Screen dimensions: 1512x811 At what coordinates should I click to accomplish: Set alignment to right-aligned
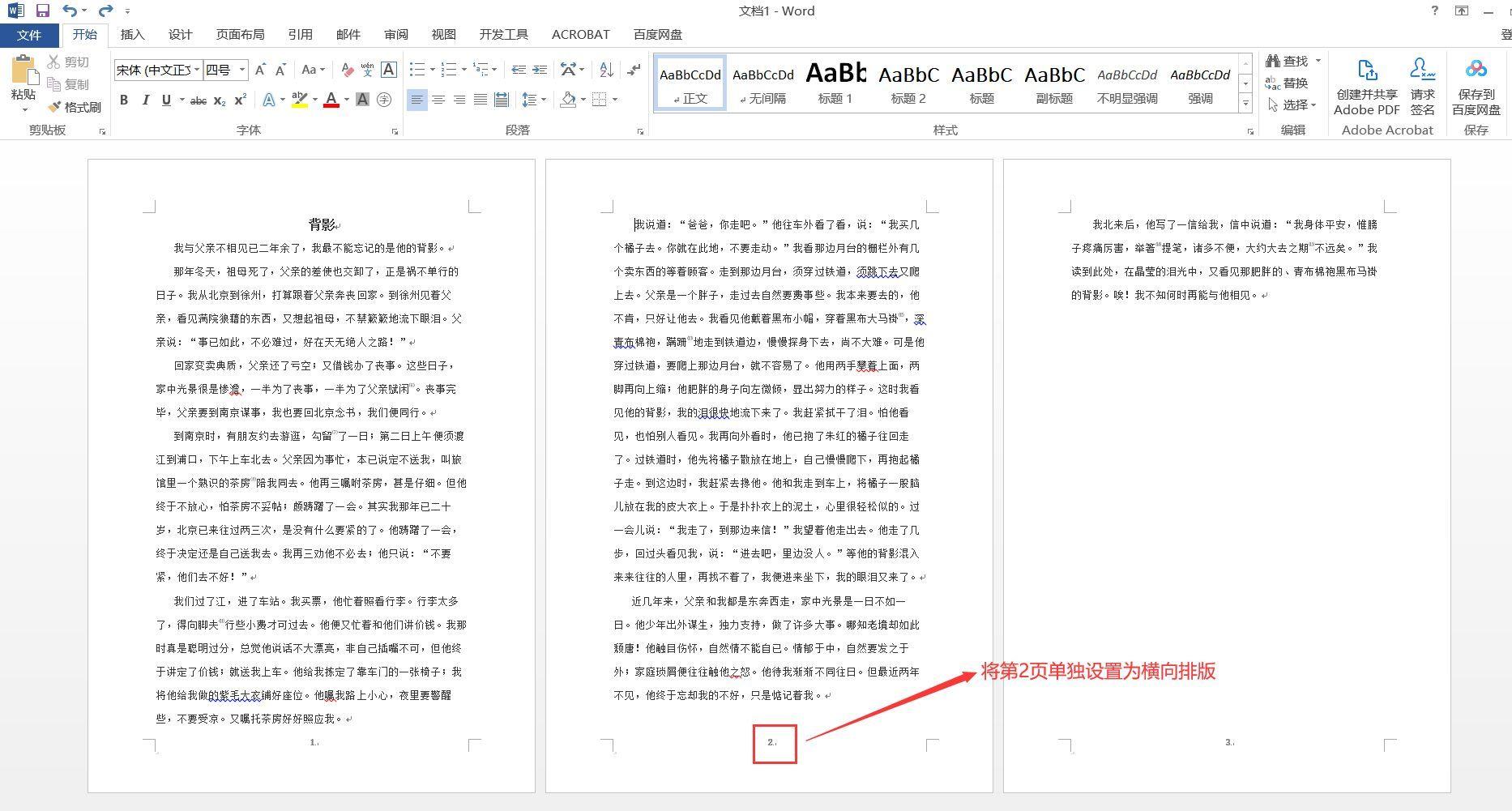459,100
